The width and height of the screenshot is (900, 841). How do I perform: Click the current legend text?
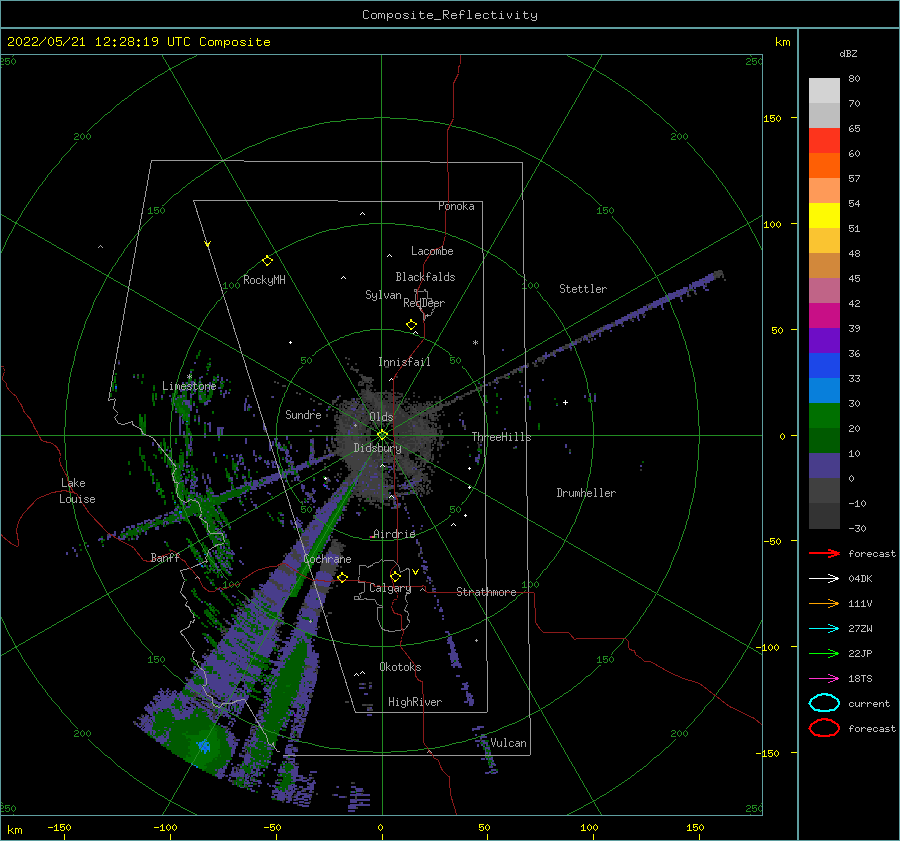coord(869,704)
